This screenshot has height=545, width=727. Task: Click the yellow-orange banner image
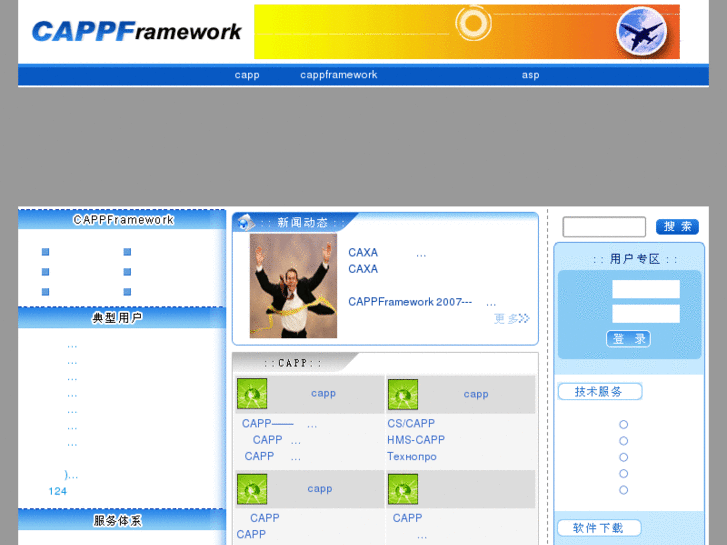click(x=467, y=32)
